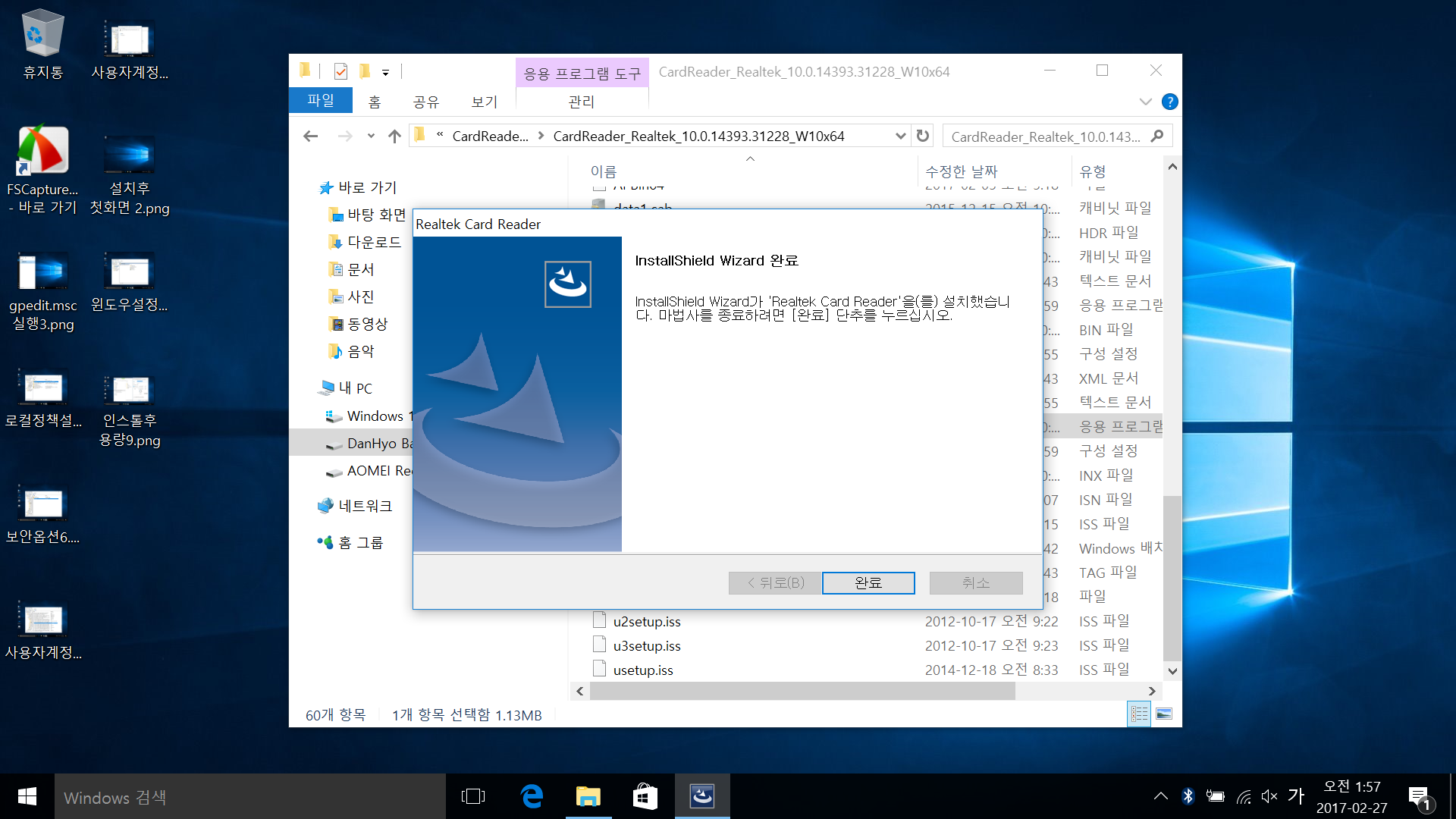This screenshot has width=1456, height=819.
Task: Click the disabled 뒤로(B) button
Action: (x=775, y=582)
